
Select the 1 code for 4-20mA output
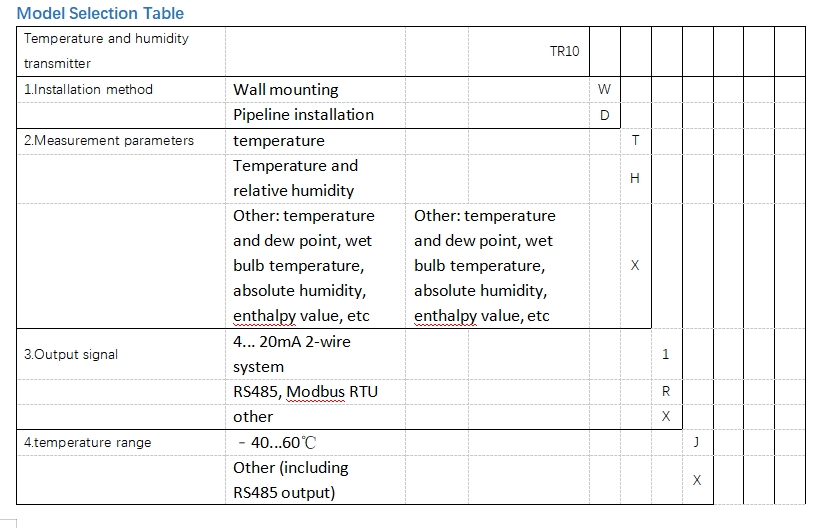(x=666, y=354)
